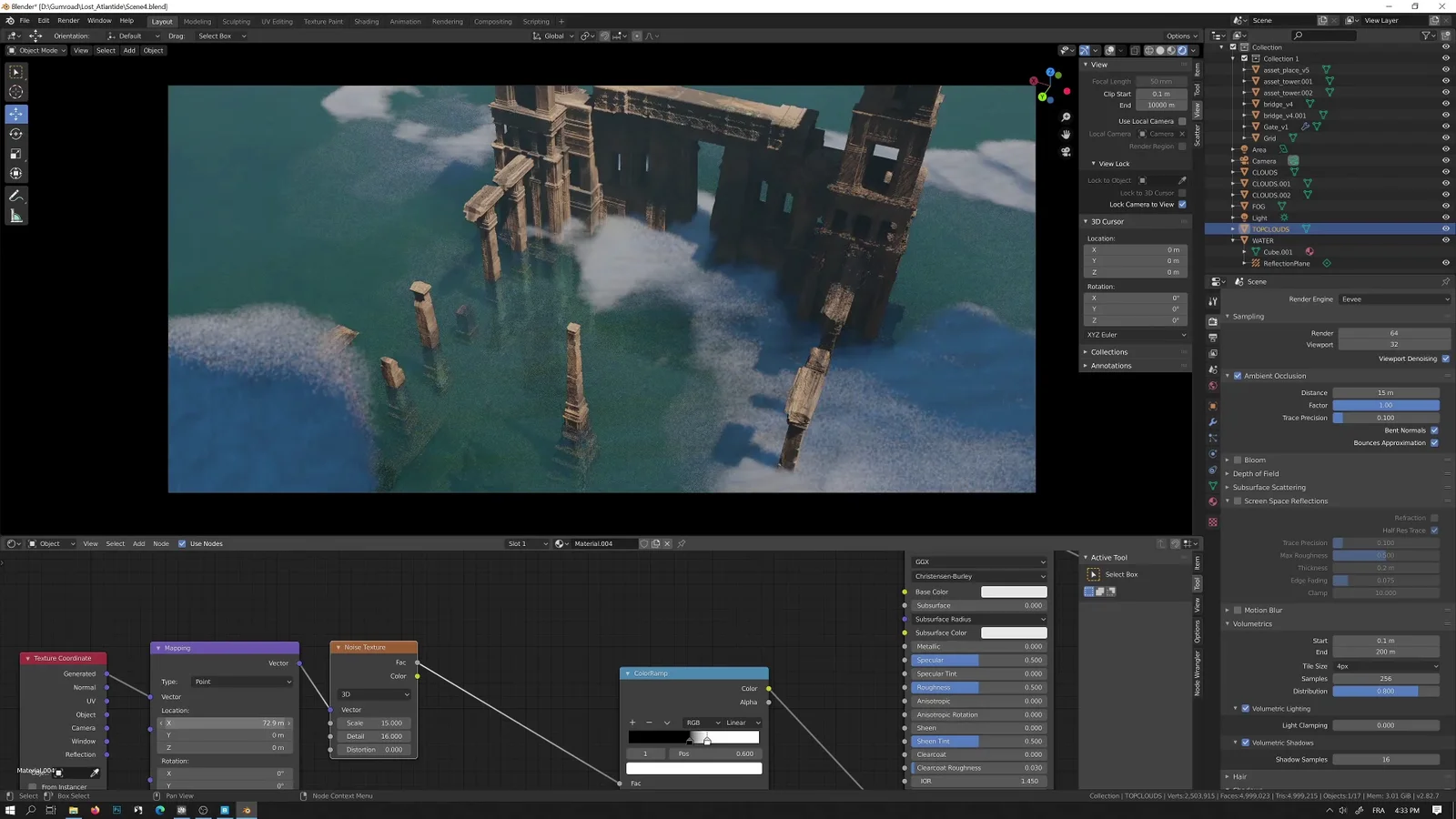Open Blender from the Windows taskbar
This screenshot has height=819, width=1456.
tap(246, 809)
